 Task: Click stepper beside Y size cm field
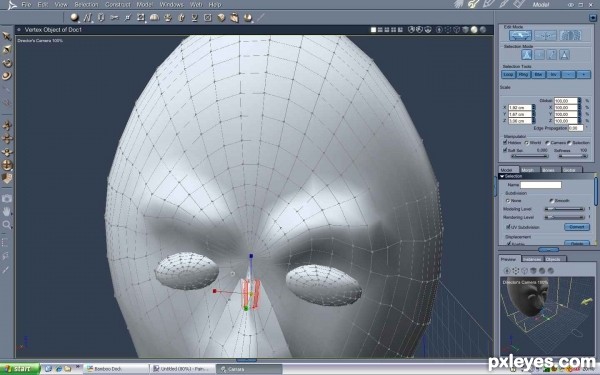click(x=533, y=114)
